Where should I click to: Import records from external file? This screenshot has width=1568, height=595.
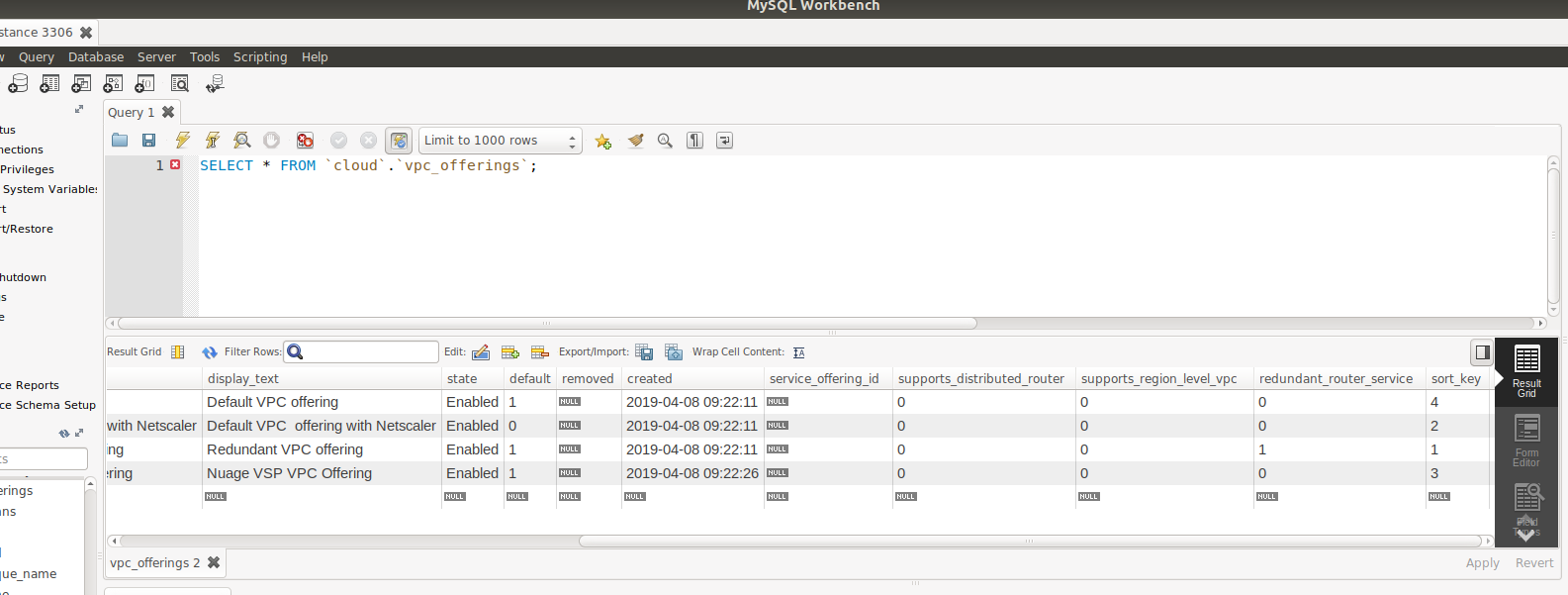click(674, 352)
